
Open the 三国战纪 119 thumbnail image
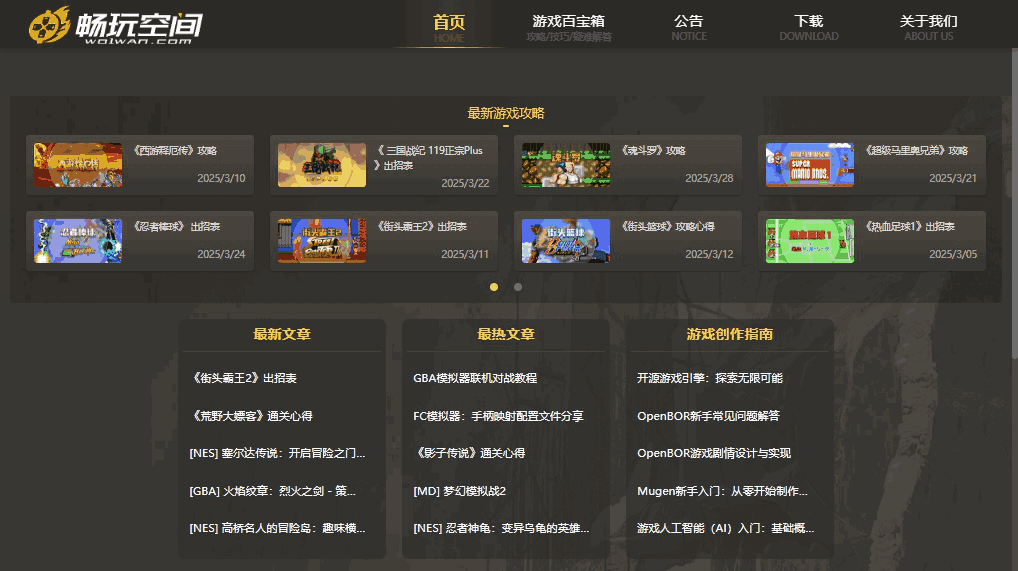tap(322, 165)
